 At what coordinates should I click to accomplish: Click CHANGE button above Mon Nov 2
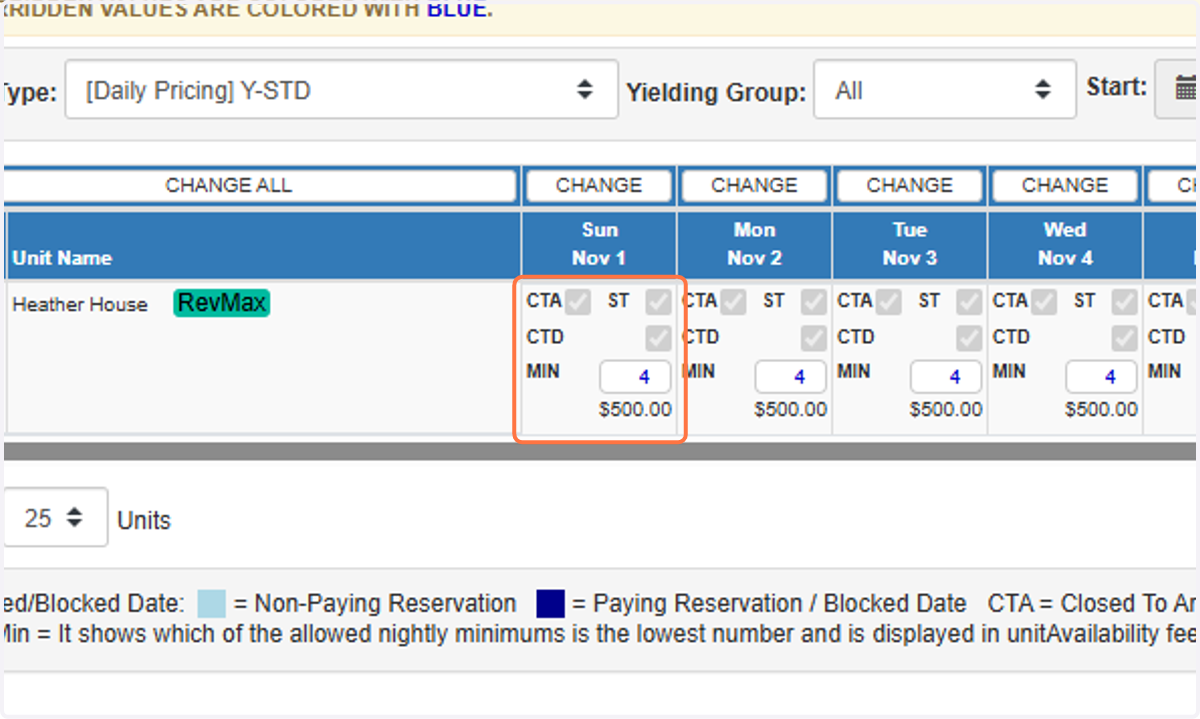point(754,185)
